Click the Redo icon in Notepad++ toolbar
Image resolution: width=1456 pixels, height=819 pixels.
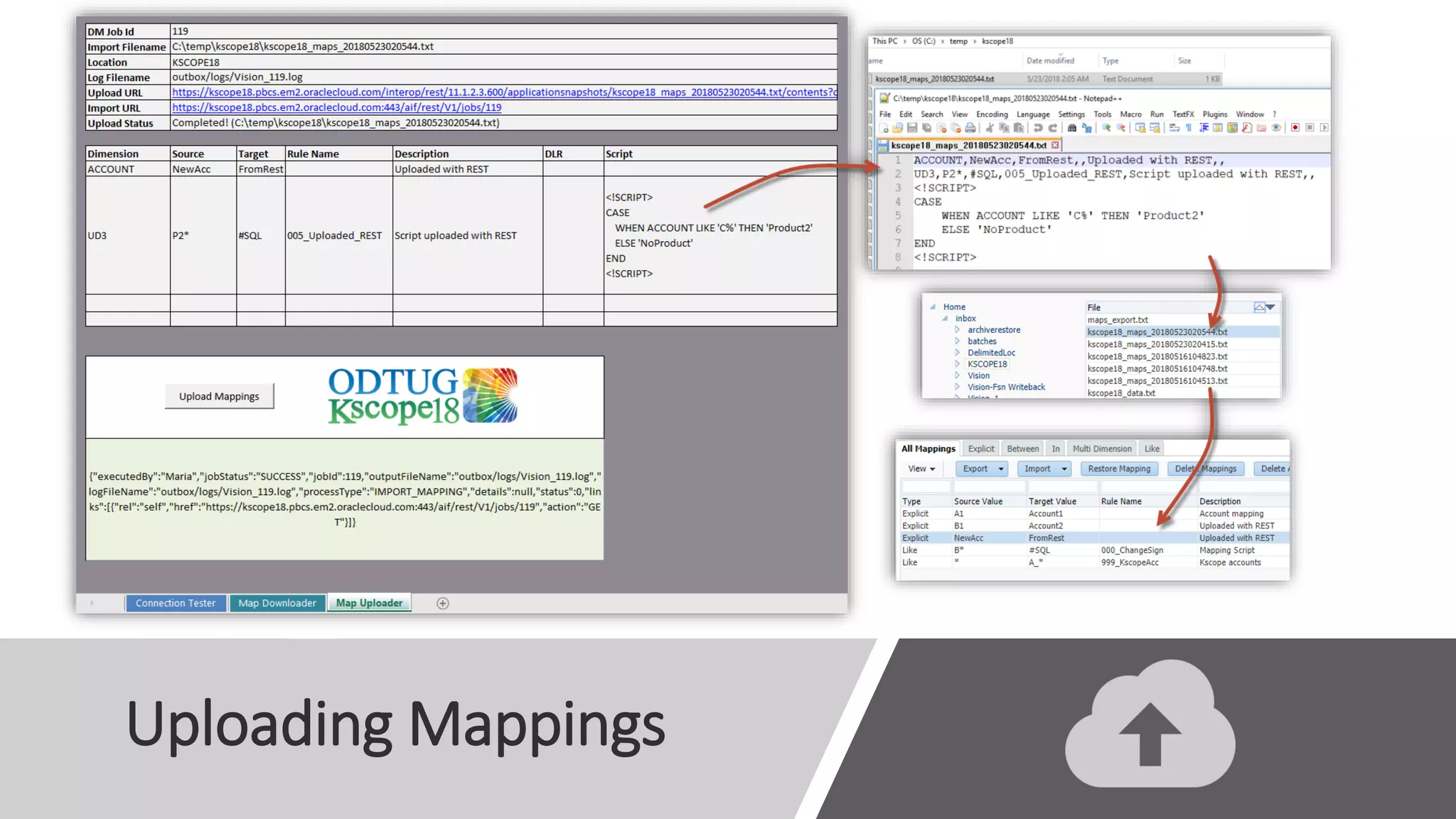[x=1053, y=128]
